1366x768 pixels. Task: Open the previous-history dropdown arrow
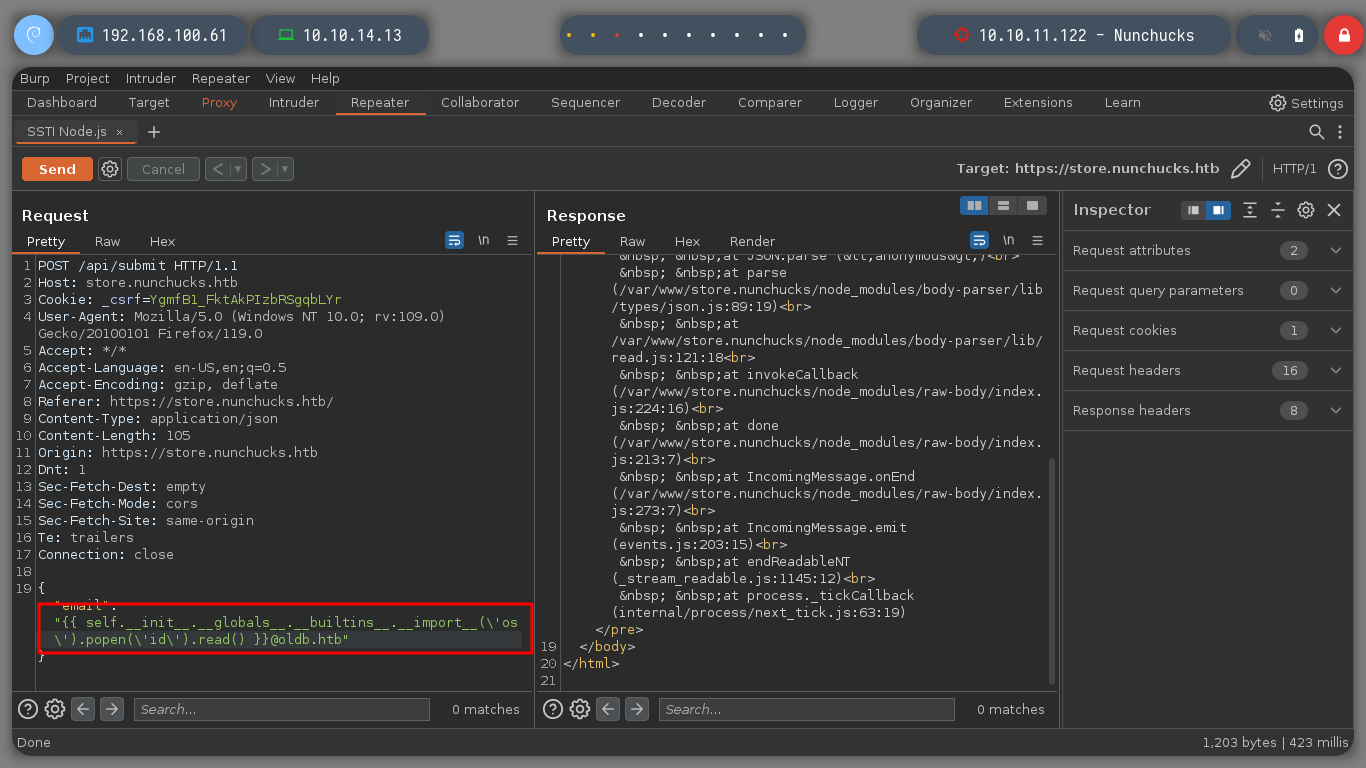(238, 169)
